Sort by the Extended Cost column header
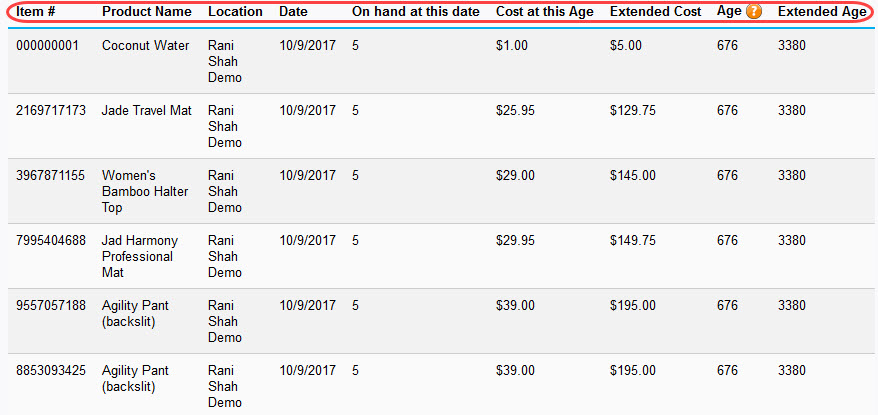This screenshot has height=415, width=878. [655, 12]
